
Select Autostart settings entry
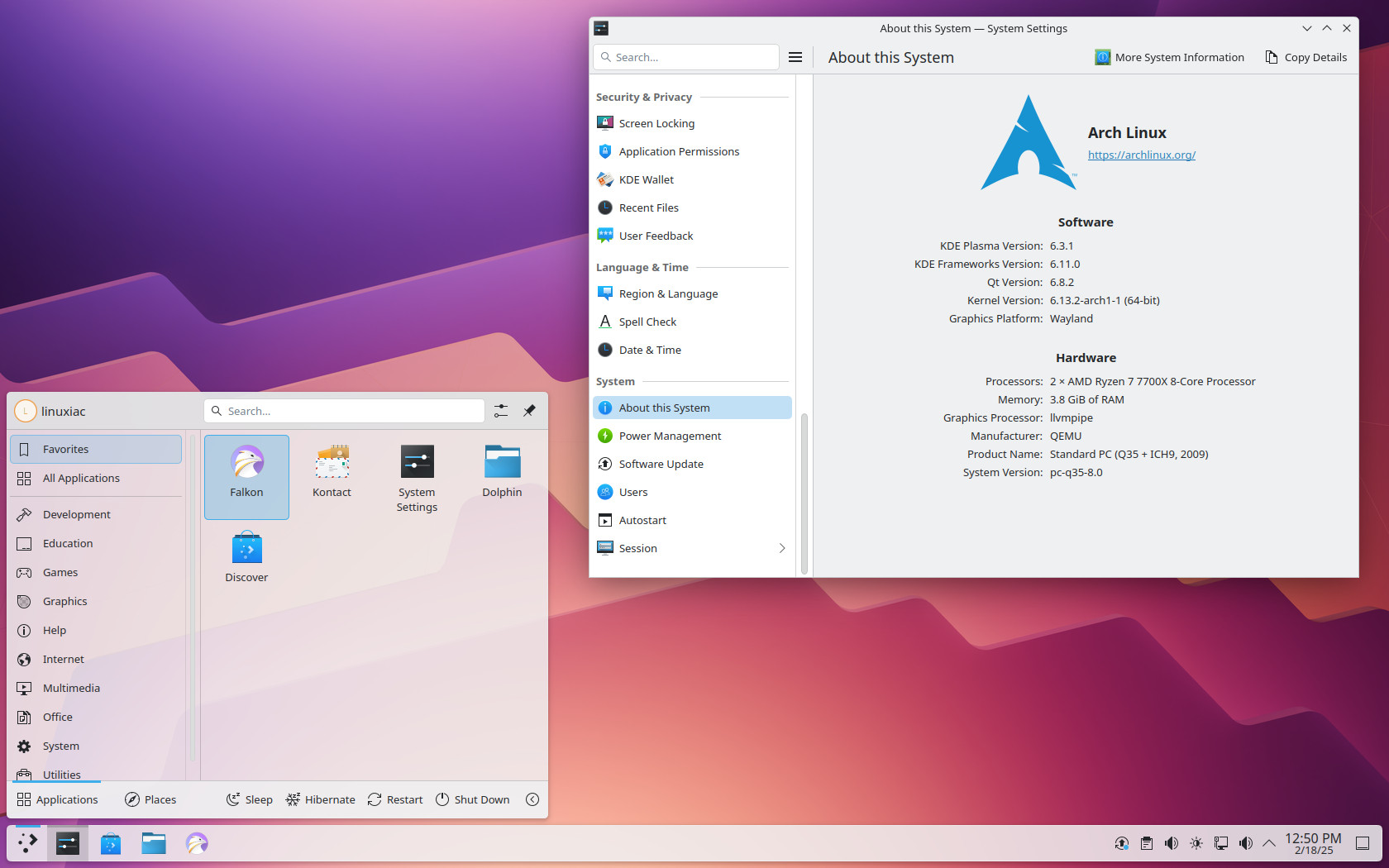point(692,520)
